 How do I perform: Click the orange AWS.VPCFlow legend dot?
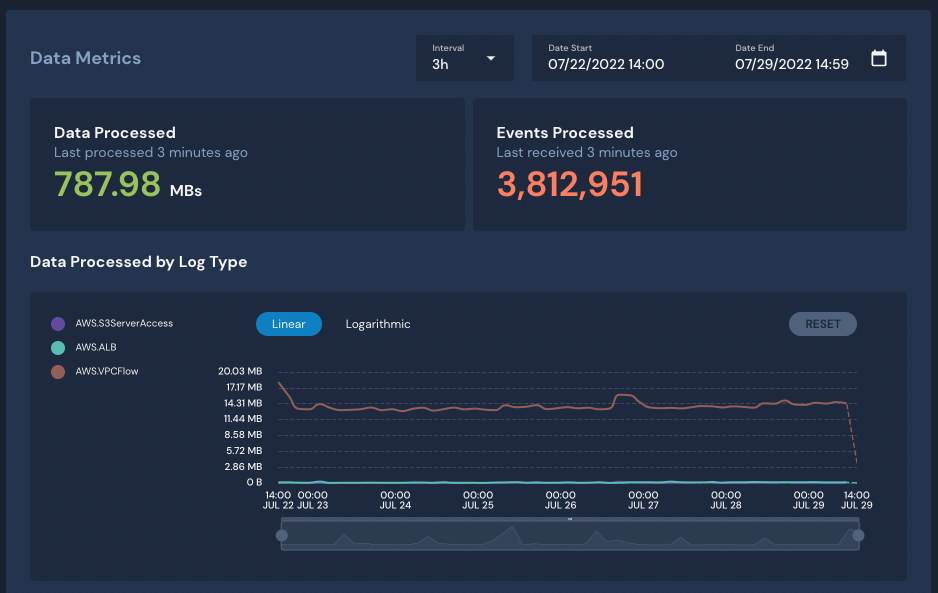click(59, 370)
